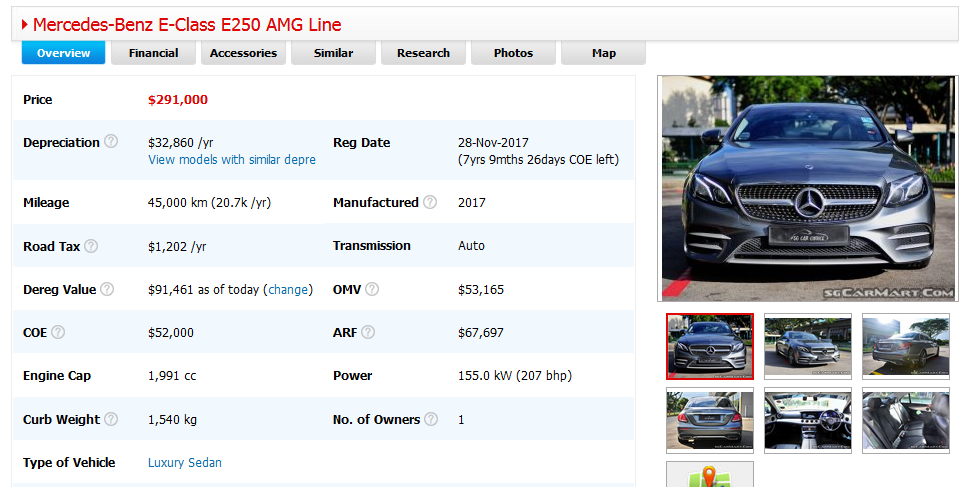This screenshot has width=967, height=487.
Task: Follow the View models with similar depre link
Action: [232, 160]
